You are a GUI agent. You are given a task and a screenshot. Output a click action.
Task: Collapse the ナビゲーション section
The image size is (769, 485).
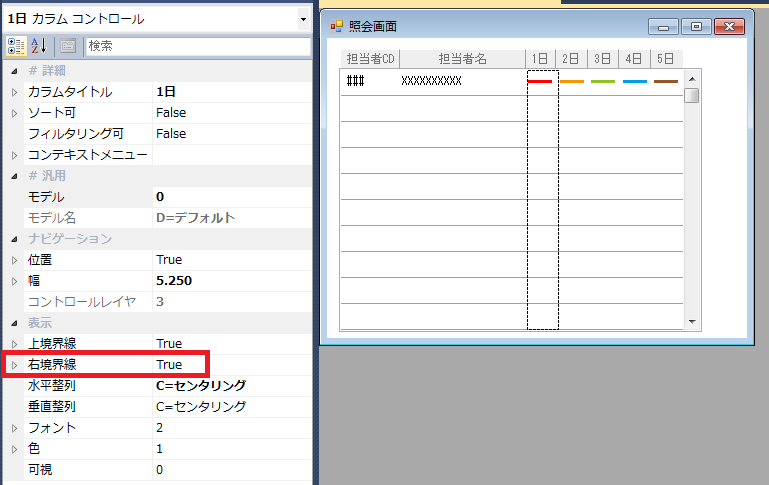point(14,239)
